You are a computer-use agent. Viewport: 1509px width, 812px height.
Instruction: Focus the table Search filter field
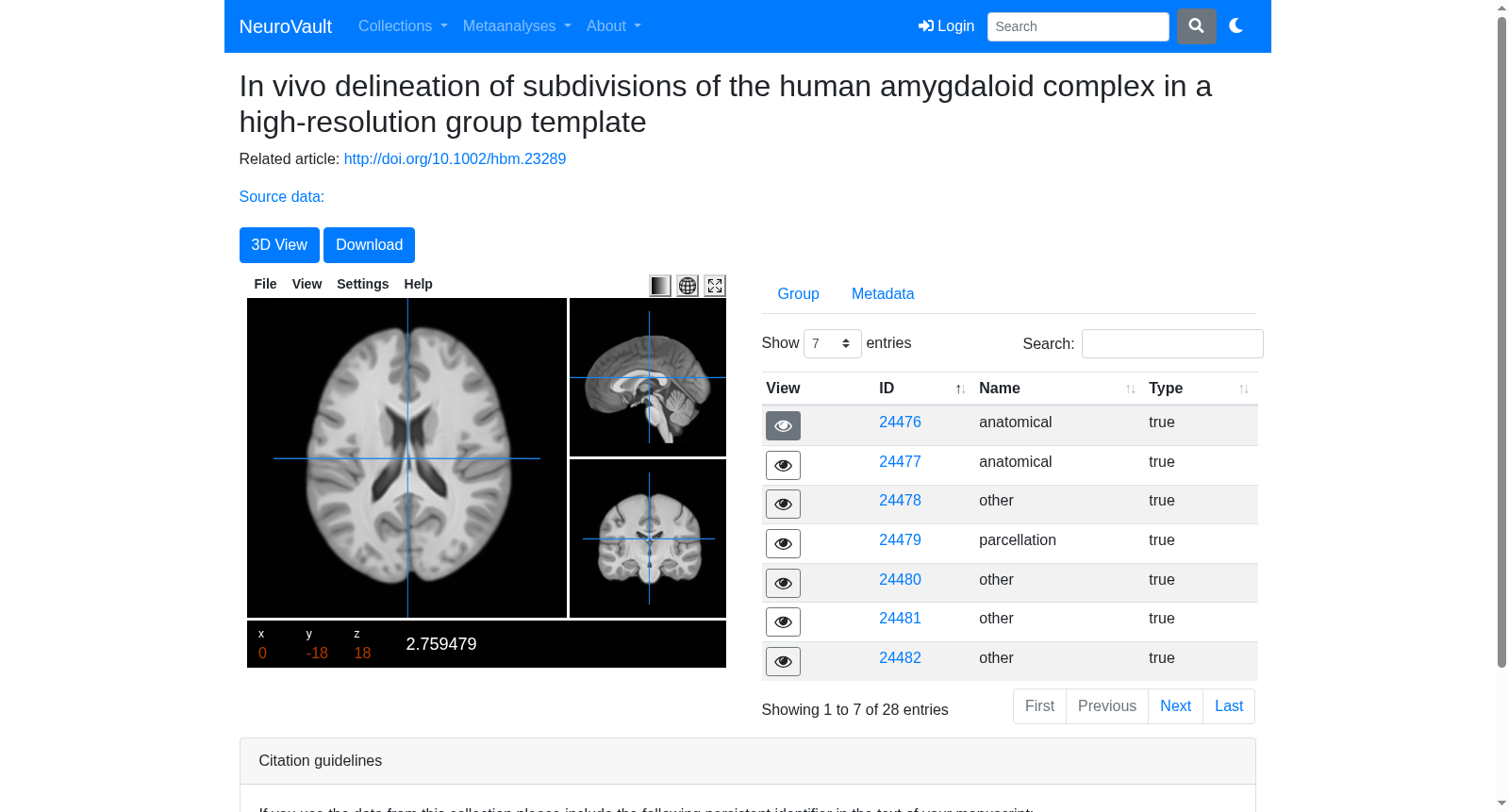point(1172,344)
